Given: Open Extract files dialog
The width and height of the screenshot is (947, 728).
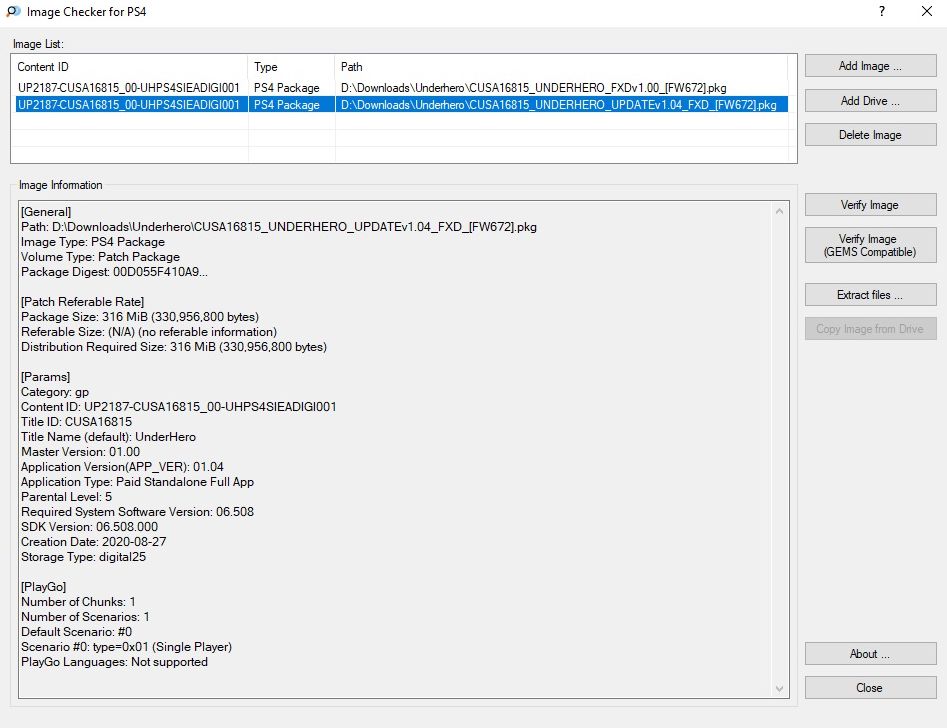Looking at the screenshot, I should 870,295.
